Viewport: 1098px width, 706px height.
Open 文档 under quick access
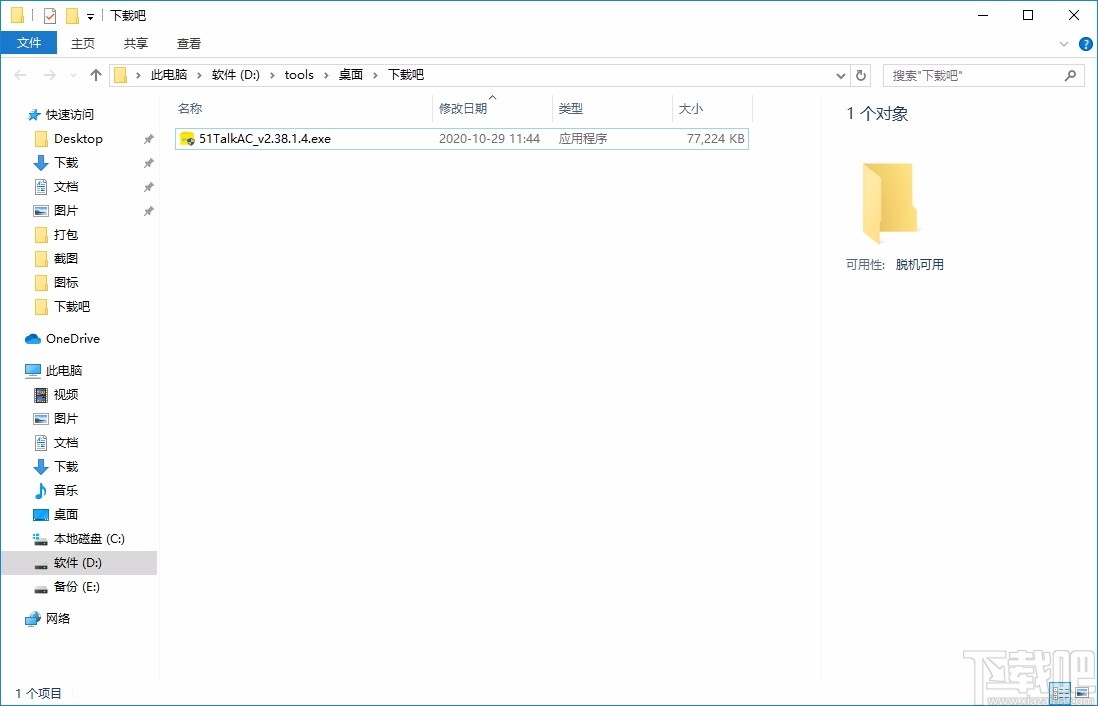click(x=66, y=186)
